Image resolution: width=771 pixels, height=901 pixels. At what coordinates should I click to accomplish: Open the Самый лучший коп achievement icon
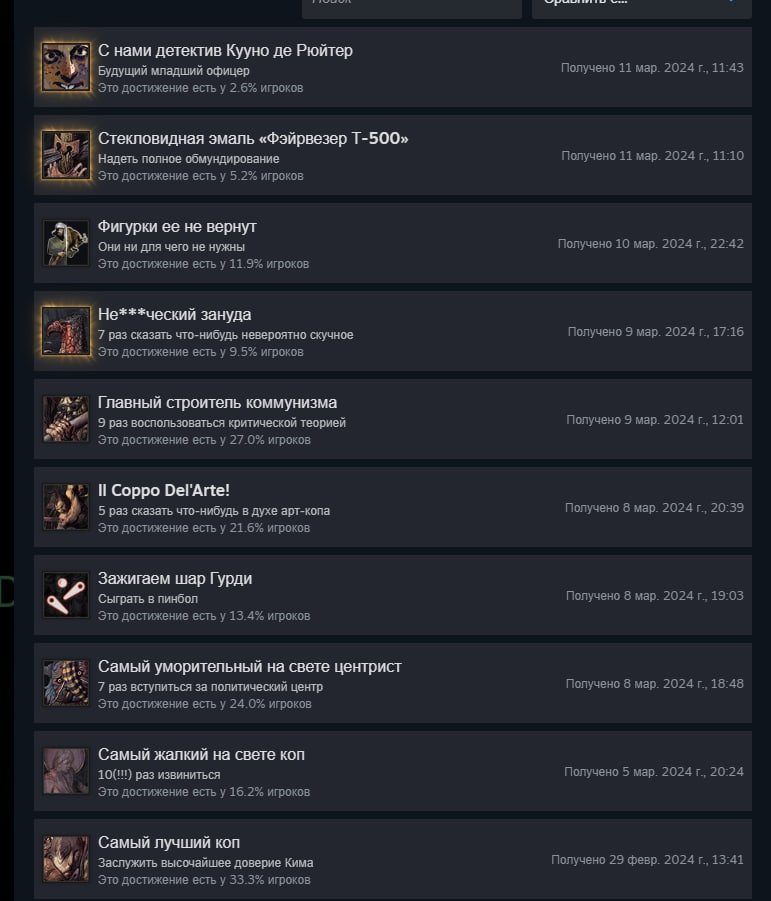[x=66, y=858]
